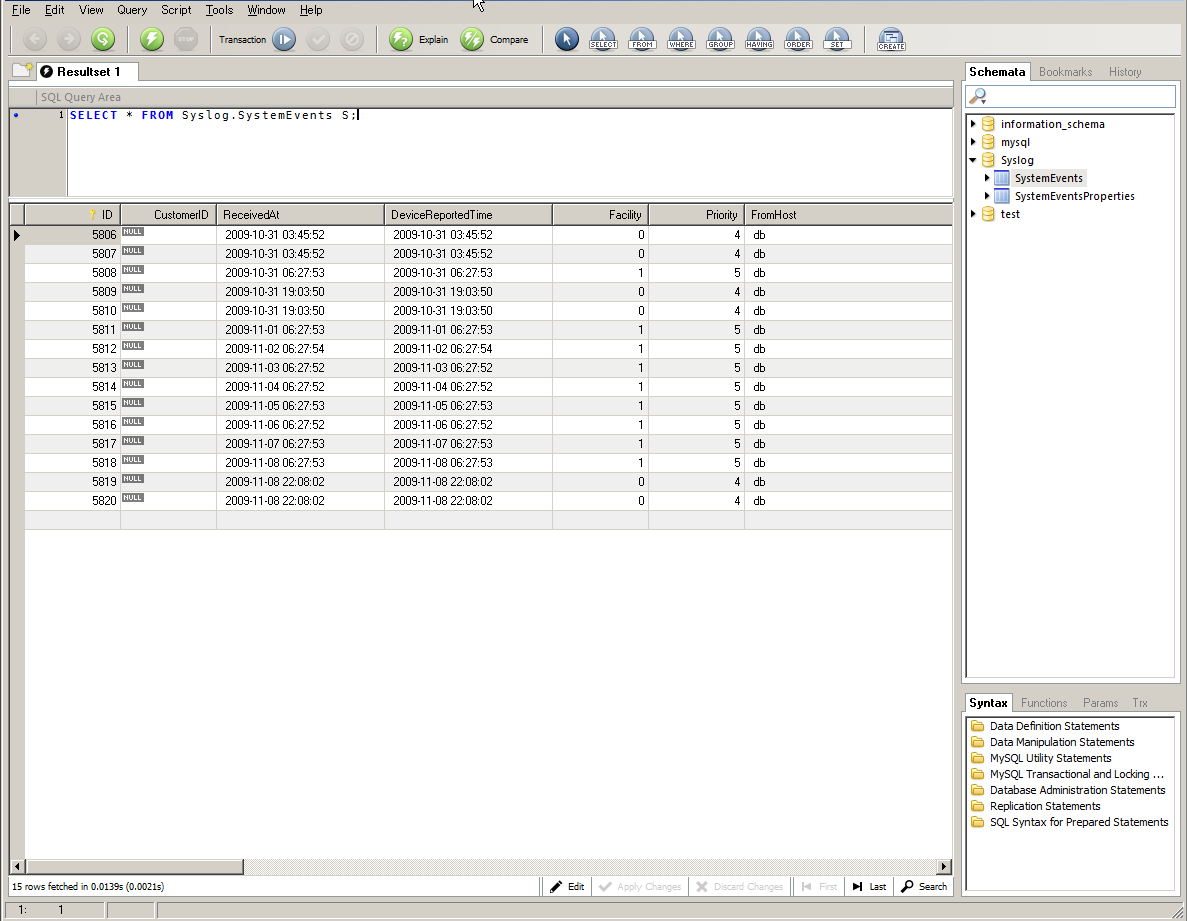Click the Rollback transaction icon
The width and height of the screenshot is (1187, 921).
tap(352, 39)
